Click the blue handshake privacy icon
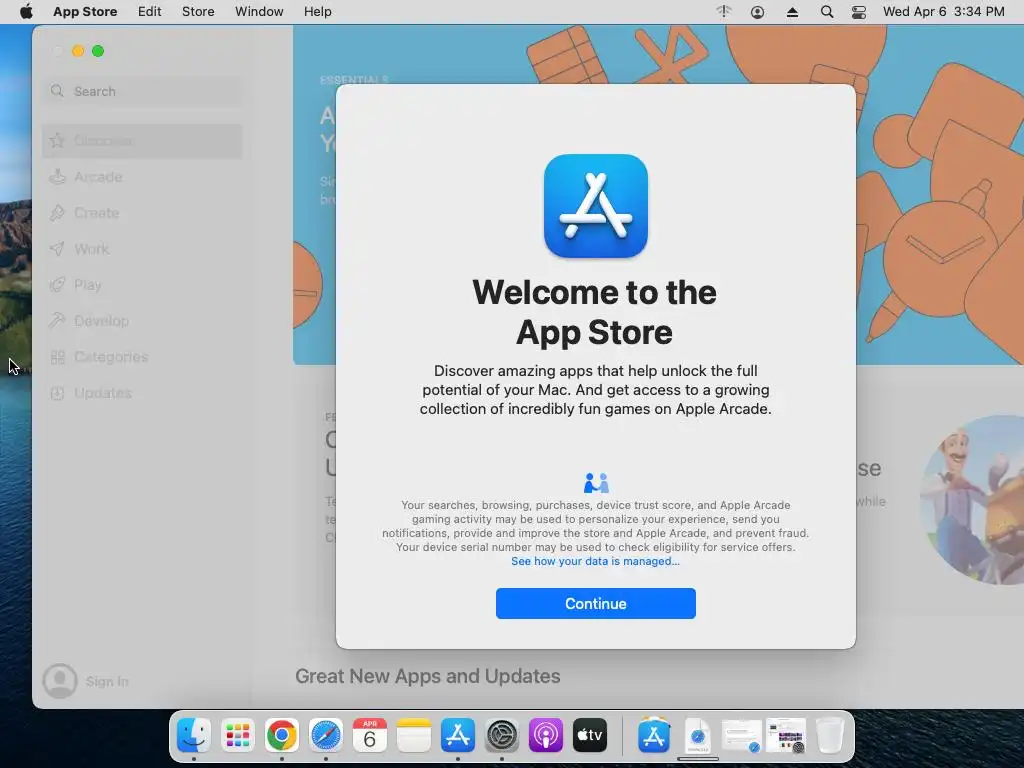 [596, 483]
